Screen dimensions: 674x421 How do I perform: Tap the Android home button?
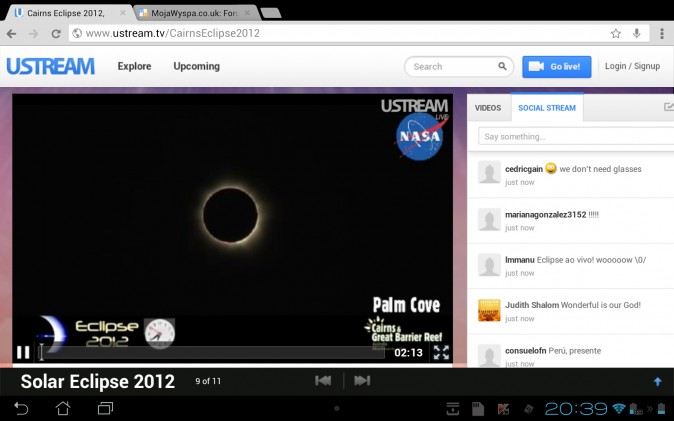pyautogui.click(x=63, y=408)
